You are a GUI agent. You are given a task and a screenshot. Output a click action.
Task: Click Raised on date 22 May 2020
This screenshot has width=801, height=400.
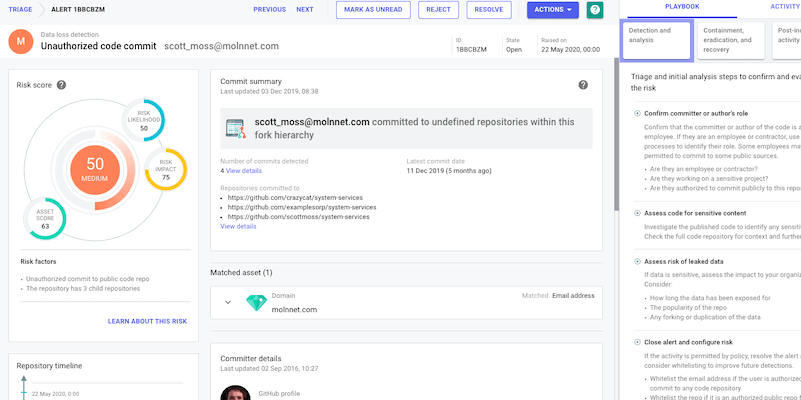[571, 50]
